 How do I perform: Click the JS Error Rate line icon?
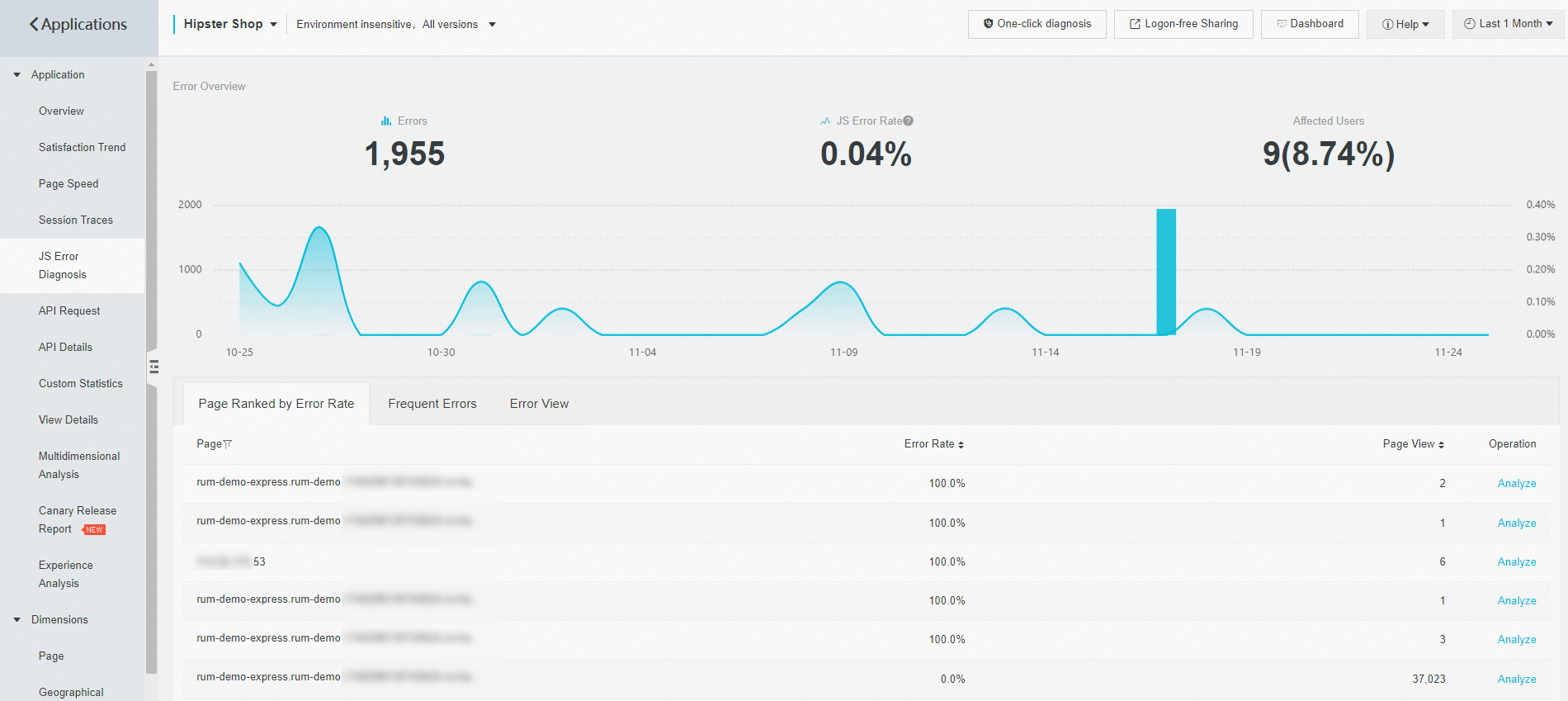[825, 121]
